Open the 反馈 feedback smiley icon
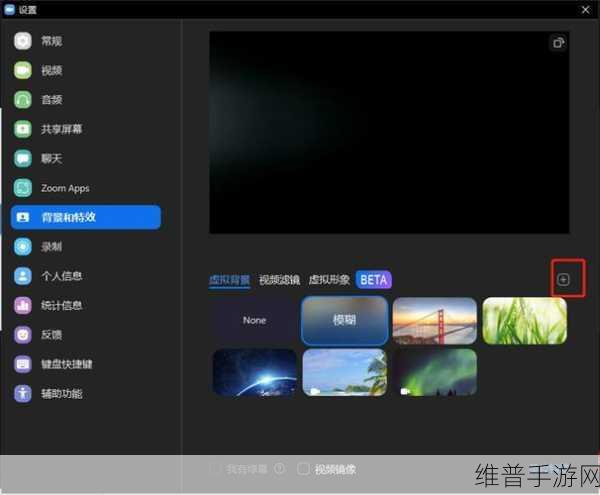 (23, 335)
